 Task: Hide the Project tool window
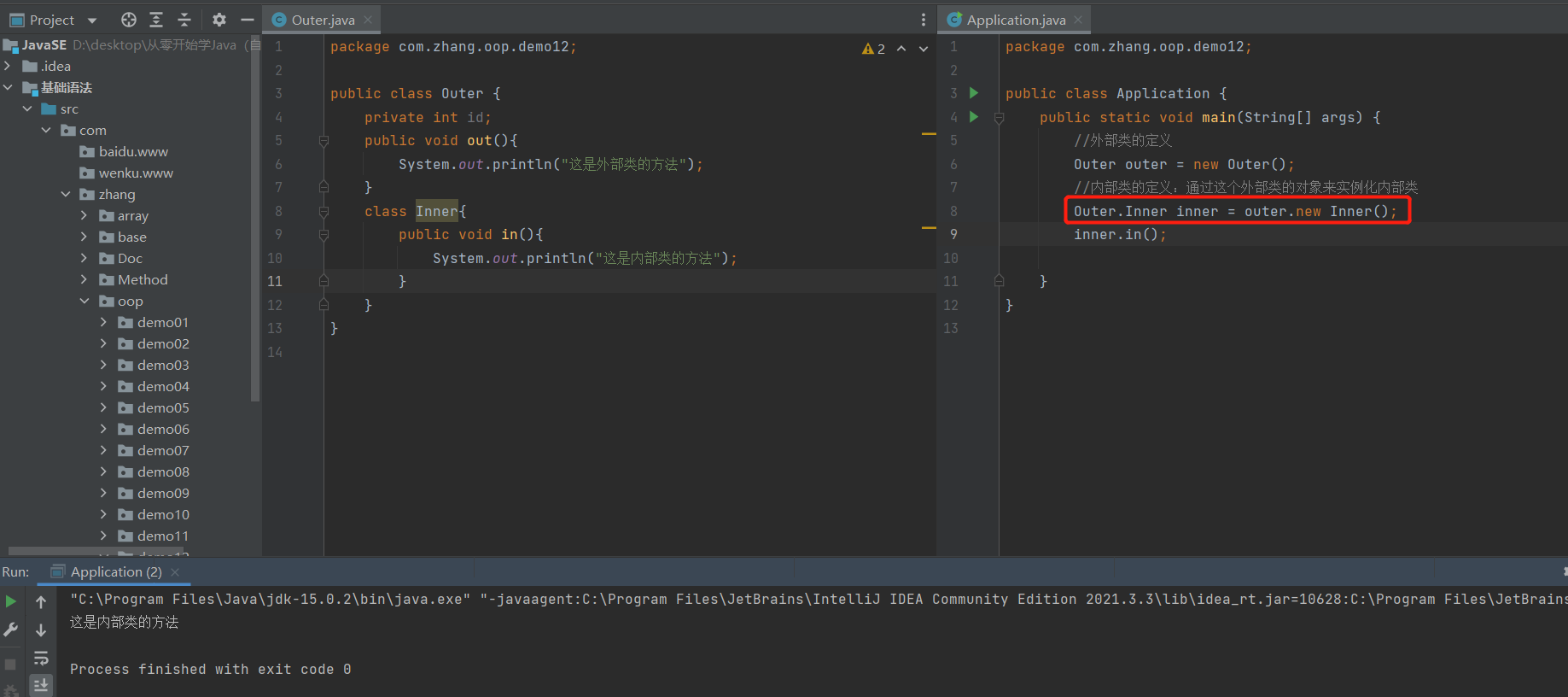click(x=248, y=20)
